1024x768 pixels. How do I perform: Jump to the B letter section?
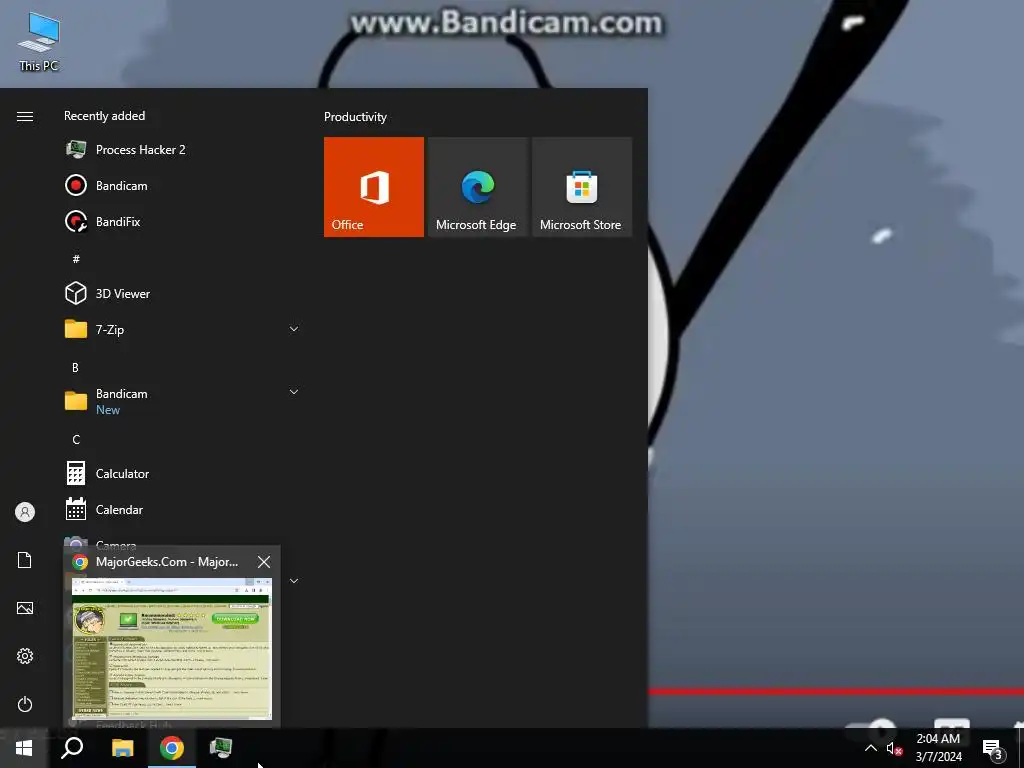click(x=75, y=368)
